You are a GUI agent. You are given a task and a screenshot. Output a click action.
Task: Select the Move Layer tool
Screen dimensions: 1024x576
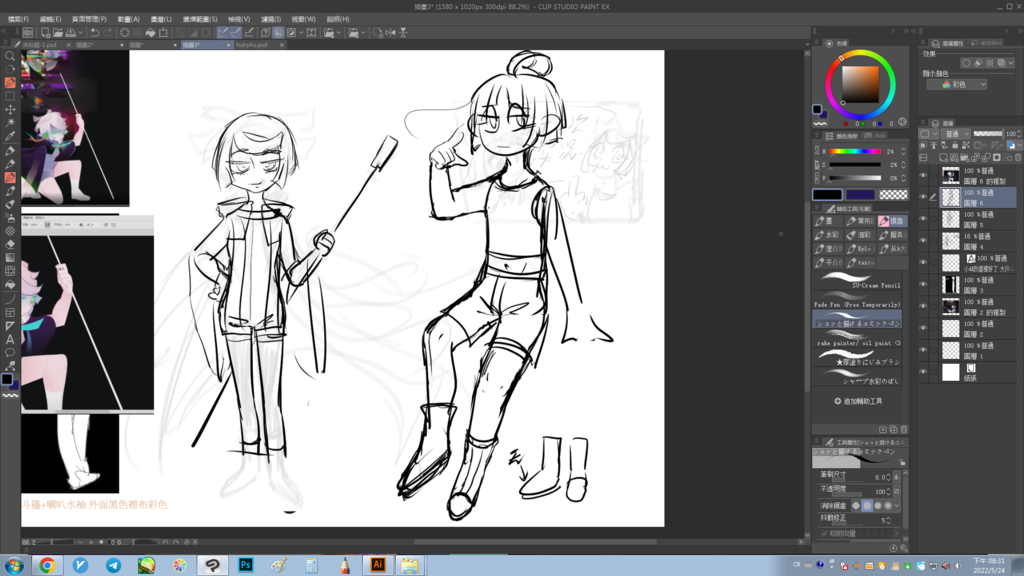point(10,110)
